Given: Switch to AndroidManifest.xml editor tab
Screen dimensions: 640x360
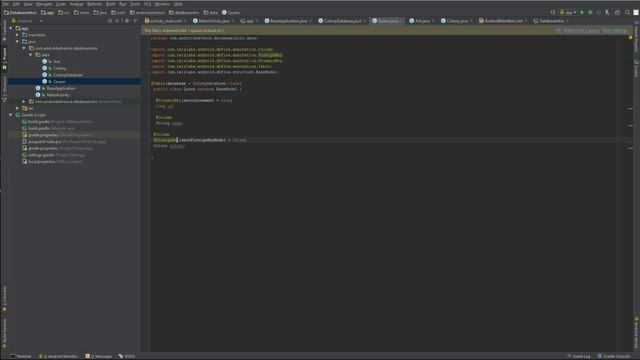Looking at the screenshot, I should [x=503, y=21].
